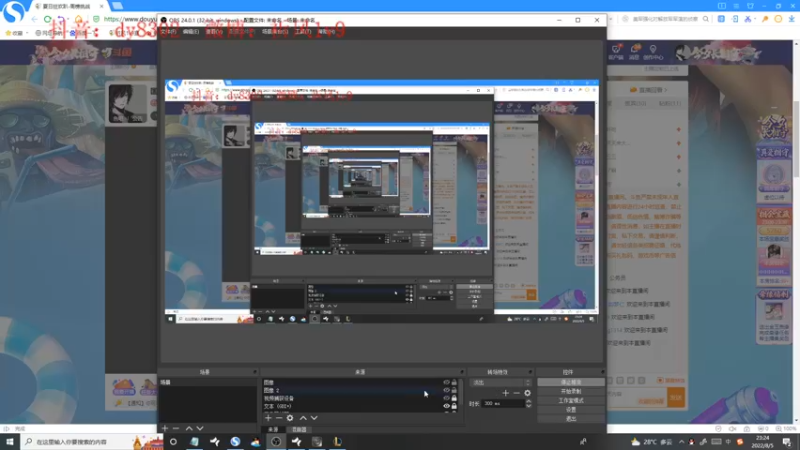Open 查看(V) menu in OBS
This screenshot has width=800, height=450.
[214, 32]
